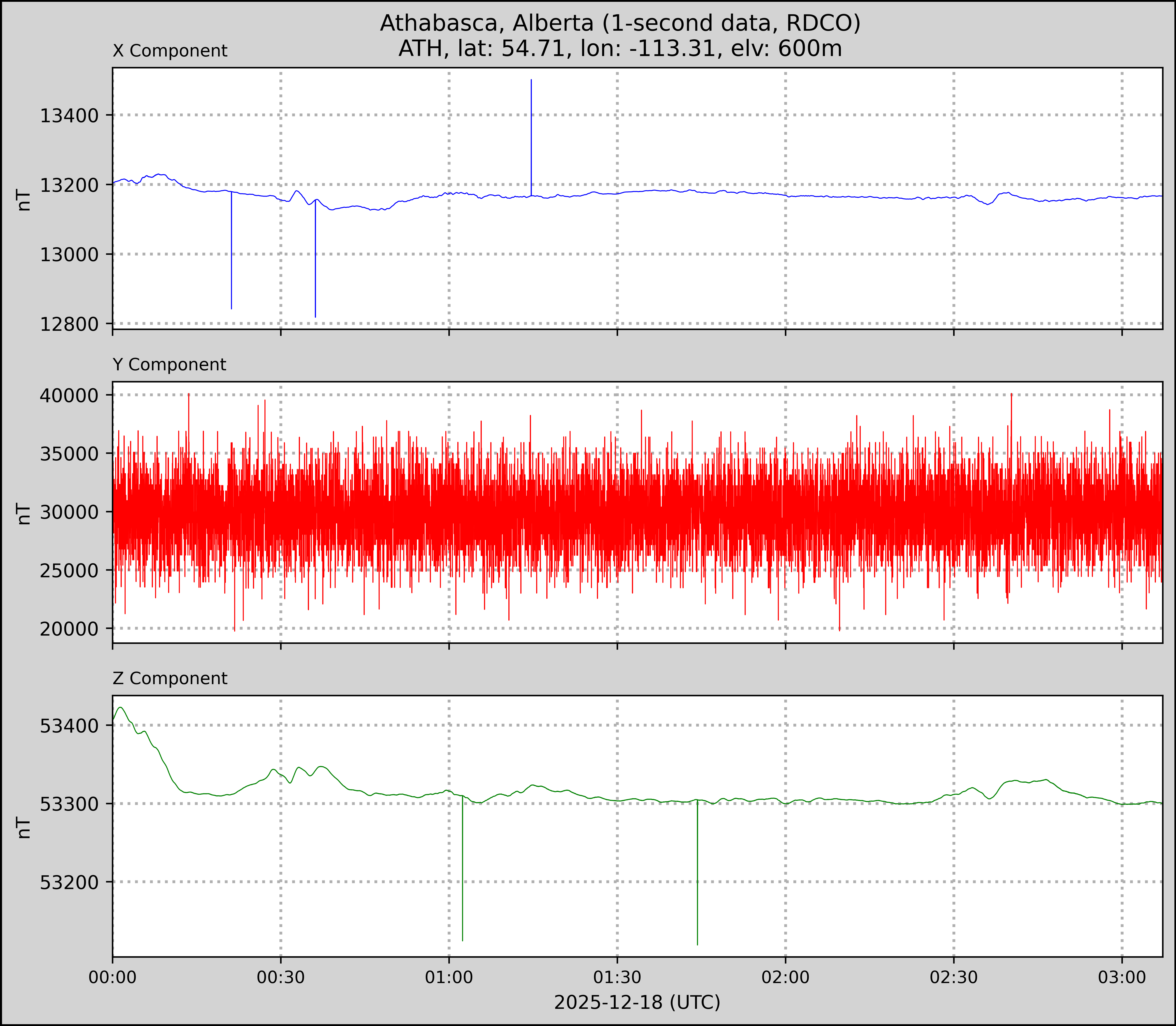Click the Z Component panel title
Screen dimensions: 1176x1026
coord(170,679)
